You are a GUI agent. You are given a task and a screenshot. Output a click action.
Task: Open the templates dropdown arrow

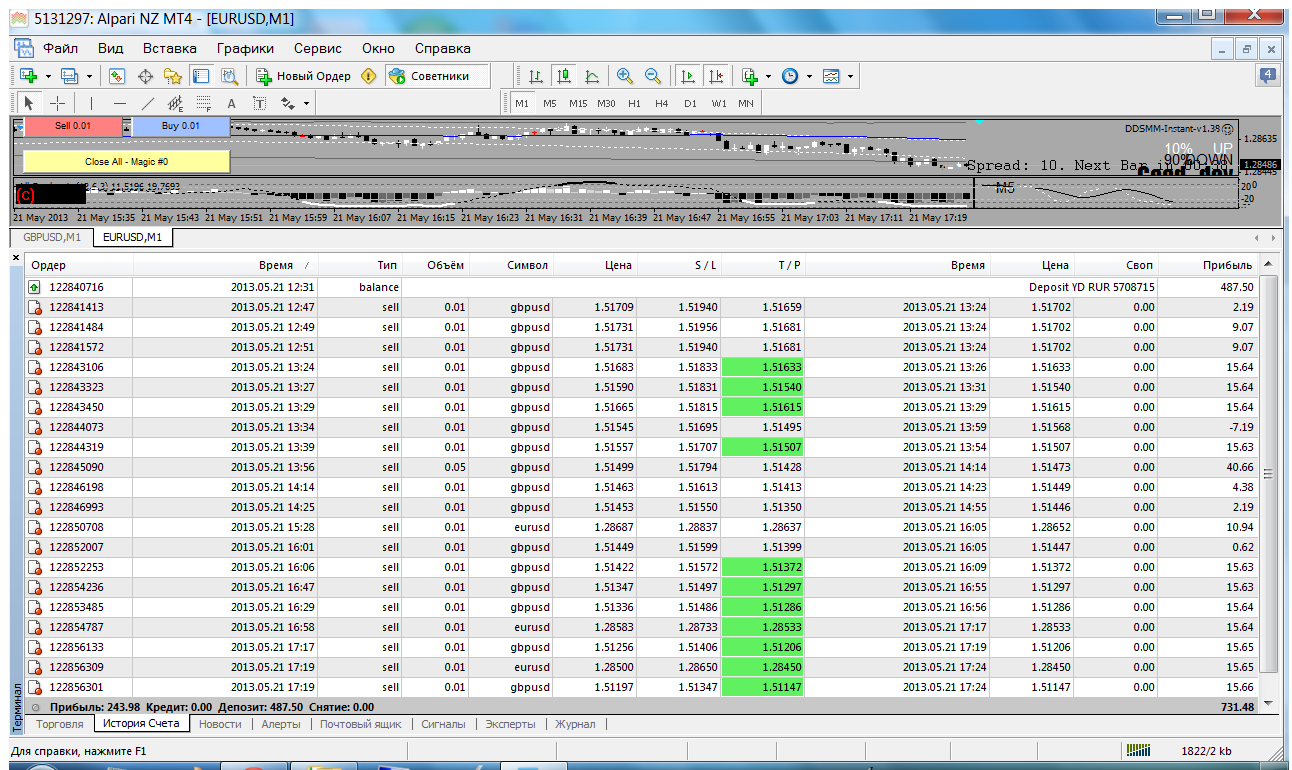[850, 76]
